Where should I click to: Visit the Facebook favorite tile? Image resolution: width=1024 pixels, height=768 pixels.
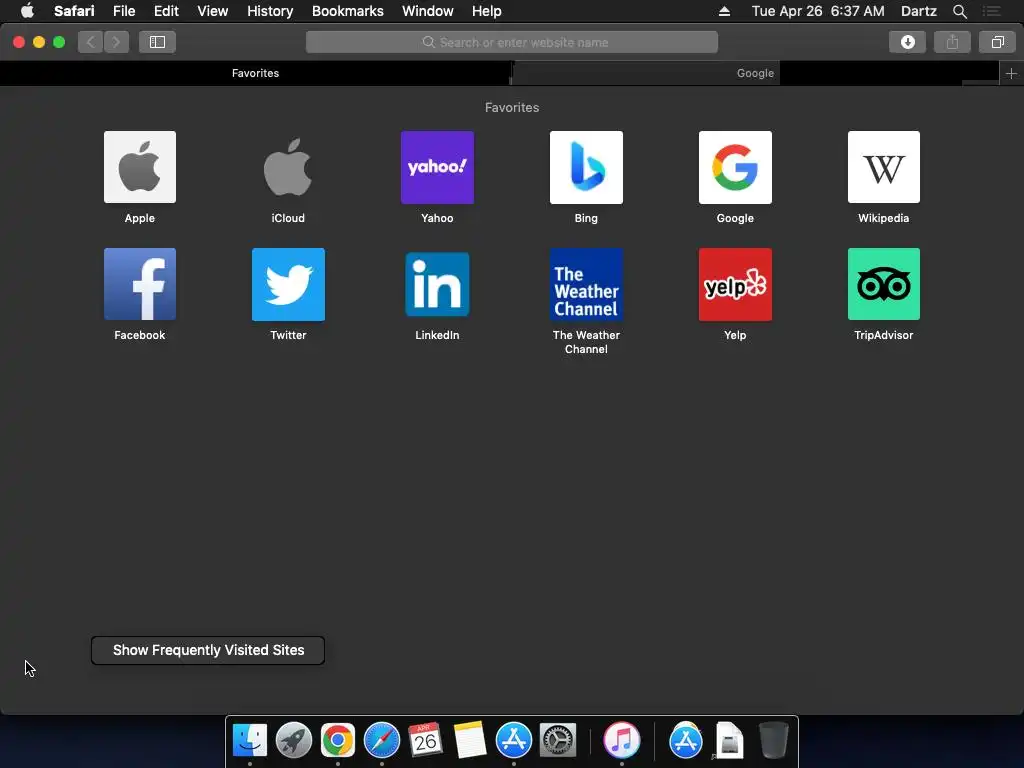tap(140, 284)
